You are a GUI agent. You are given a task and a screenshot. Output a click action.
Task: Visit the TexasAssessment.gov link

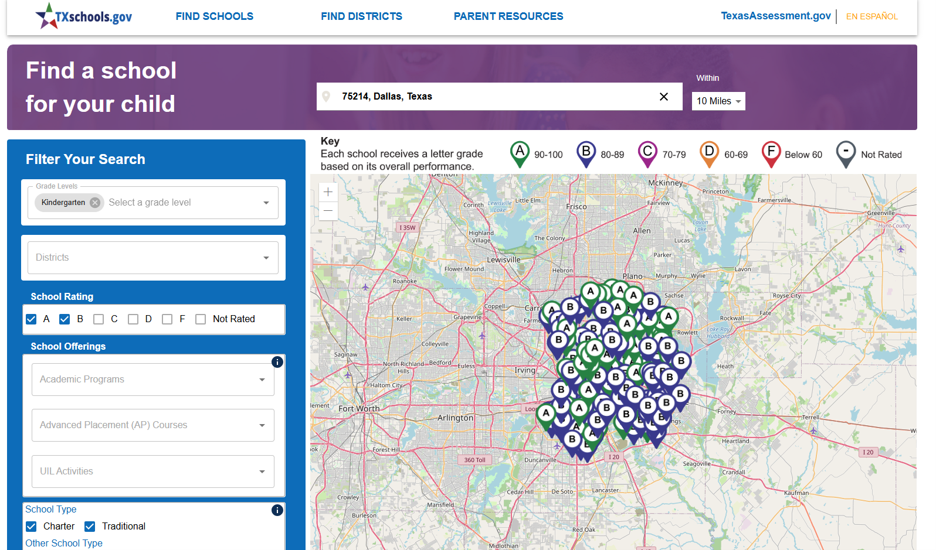[x=775, y=16]
